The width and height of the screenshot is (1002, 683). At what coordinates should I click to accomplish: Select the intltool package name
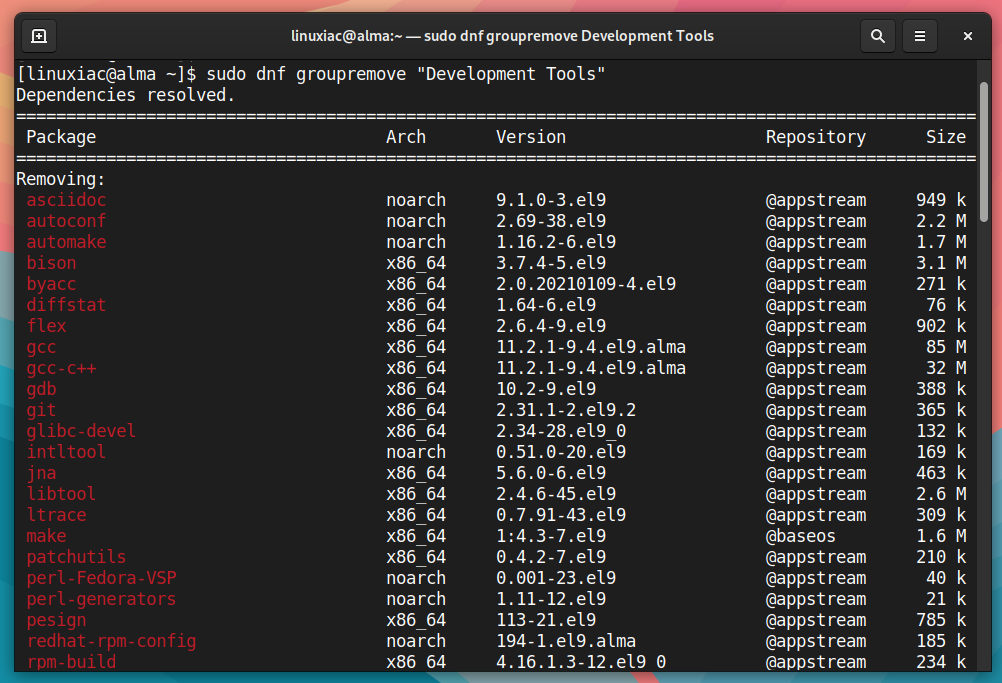(66, 452)
